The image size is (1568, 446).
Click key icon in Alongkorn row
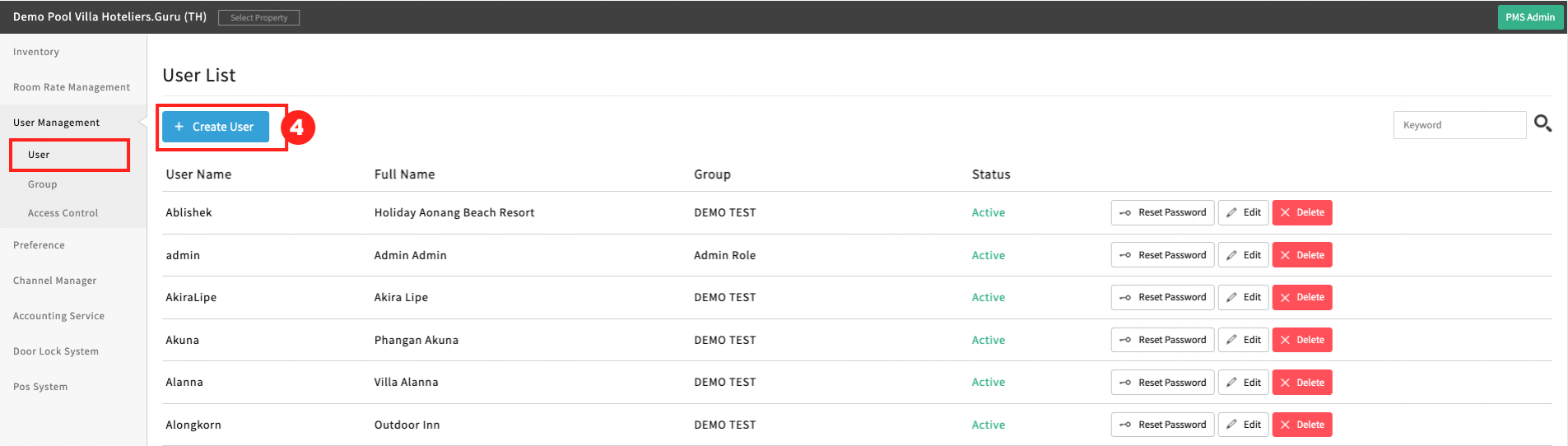tap(1125, 425)
